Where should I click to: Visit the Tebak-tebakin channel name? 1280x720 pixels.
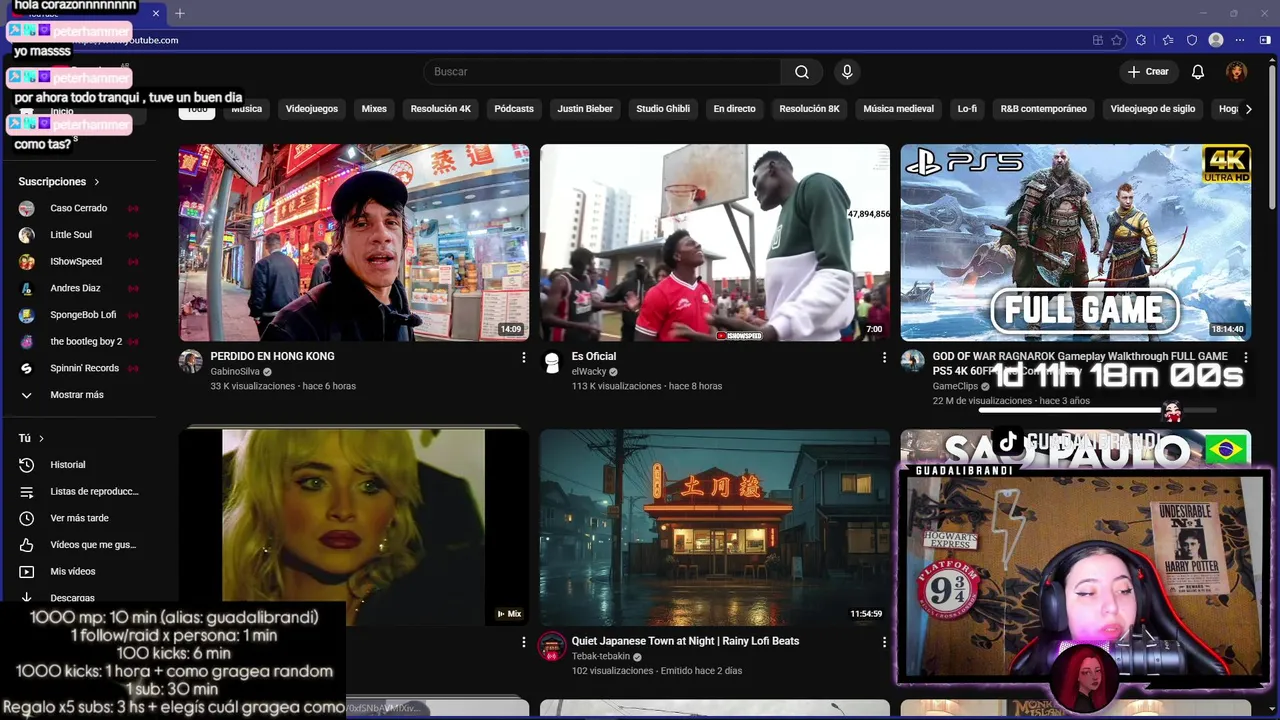click(601, 657)
